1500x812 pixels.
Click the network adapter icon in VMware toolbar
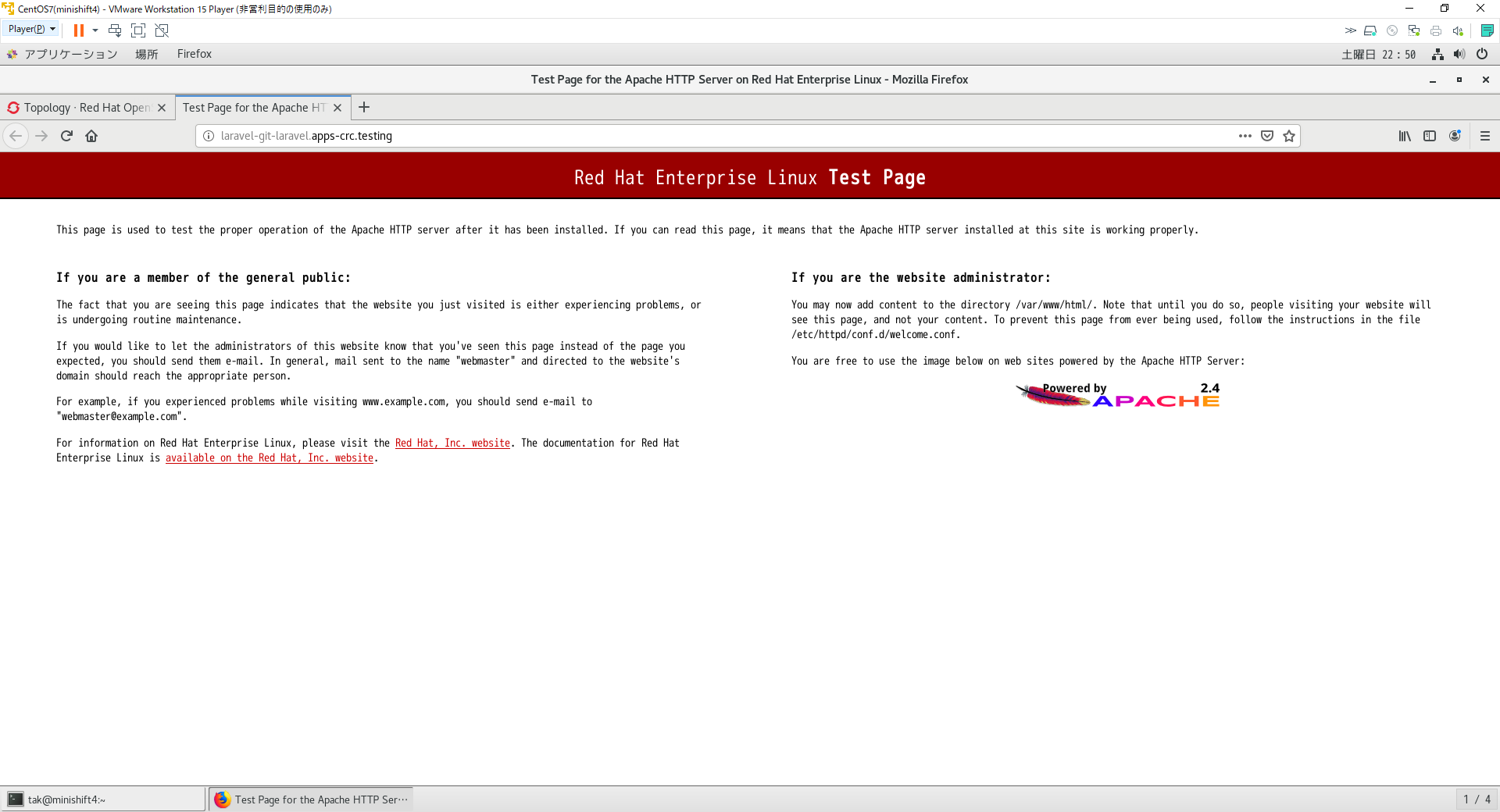point(1414,30)
